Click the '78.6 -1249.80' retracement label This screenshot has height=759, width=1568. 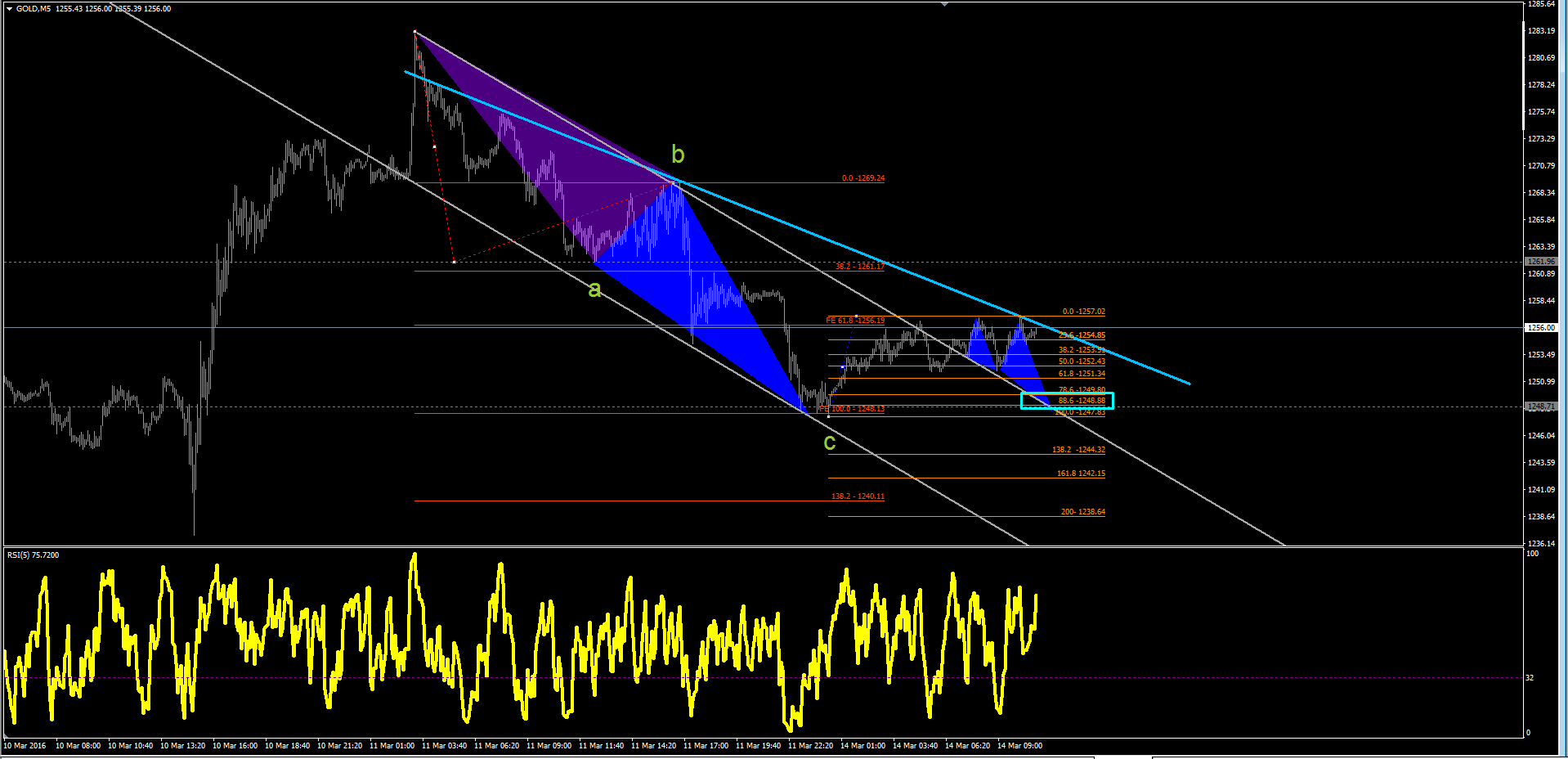(1082, 390)
